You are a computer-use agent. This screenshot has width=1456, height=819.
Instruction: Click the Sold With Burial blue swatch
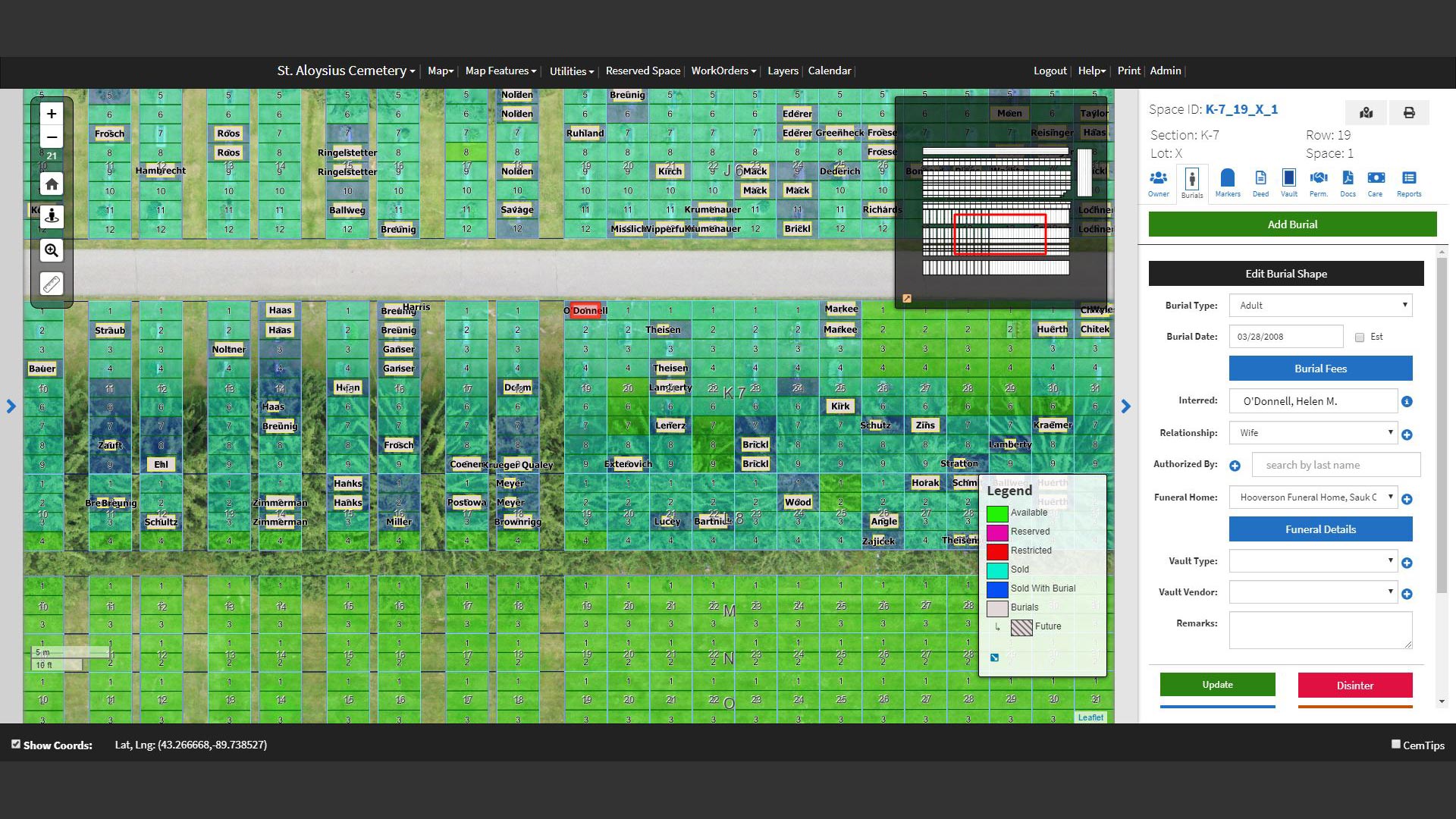click(x=997, y=589)
